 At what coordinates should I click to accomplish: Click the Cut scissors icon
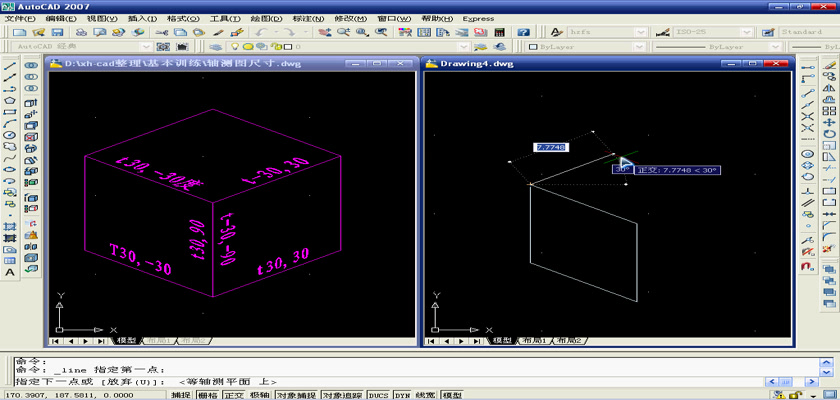coord(162,32)
